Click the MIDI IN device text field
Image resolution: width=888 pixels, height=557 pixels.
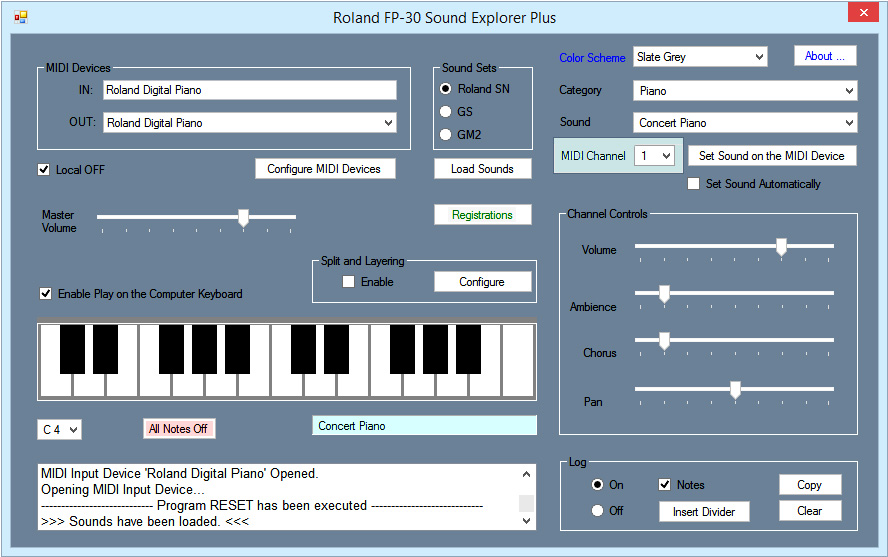(250, 90)
